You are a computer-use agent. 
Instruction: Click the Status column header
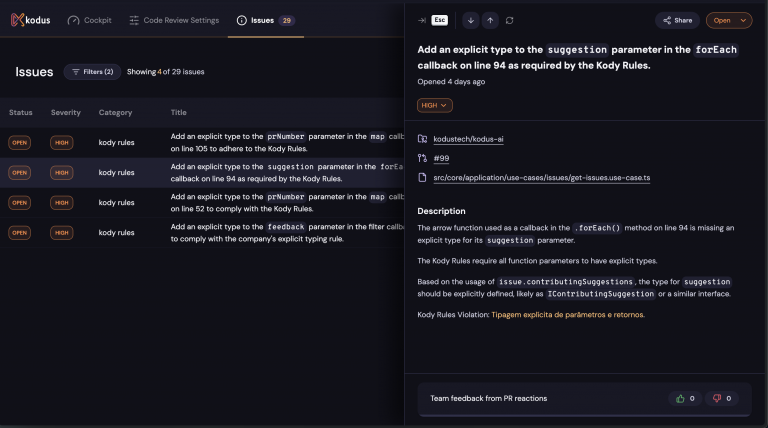pyautogui.click(x=21, y=113)
